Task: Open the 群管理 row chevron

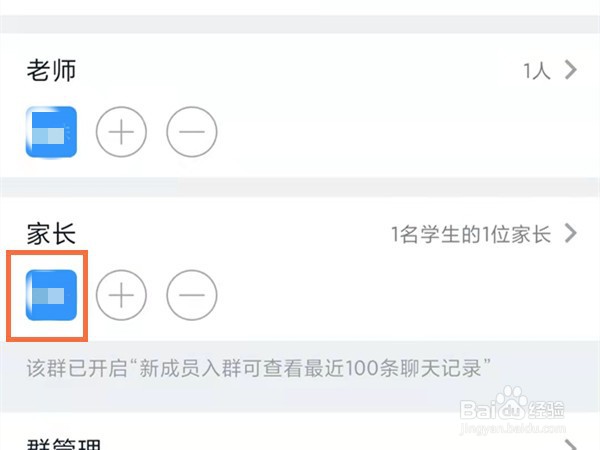Action: (571, 445)
